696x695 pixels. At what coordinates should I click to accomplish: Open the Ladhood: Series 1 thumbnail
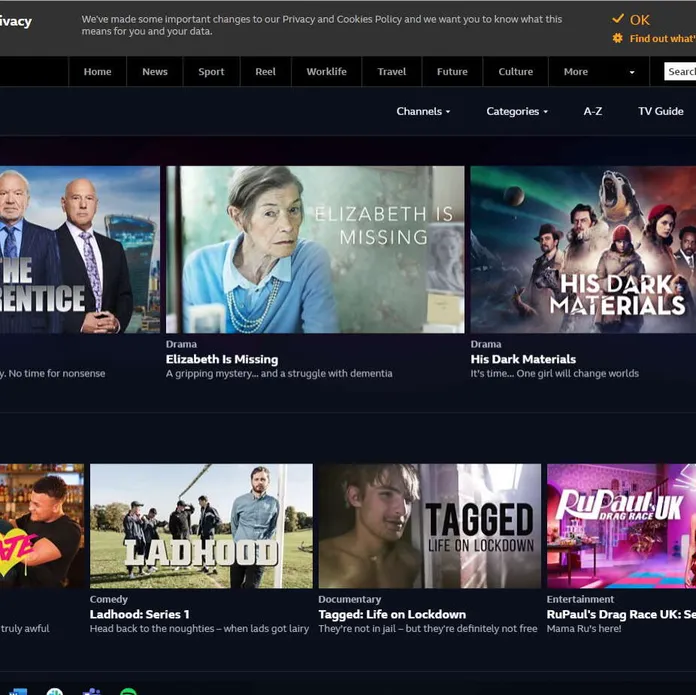(201, 525)
